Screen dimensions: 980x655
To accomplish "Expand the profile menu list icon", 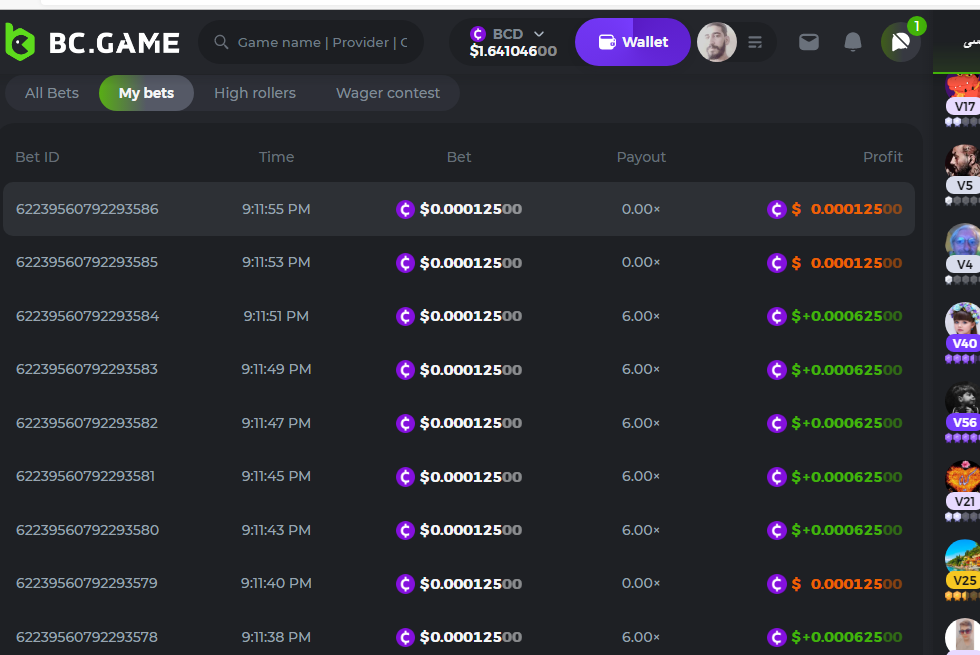I will pos(755,42).
